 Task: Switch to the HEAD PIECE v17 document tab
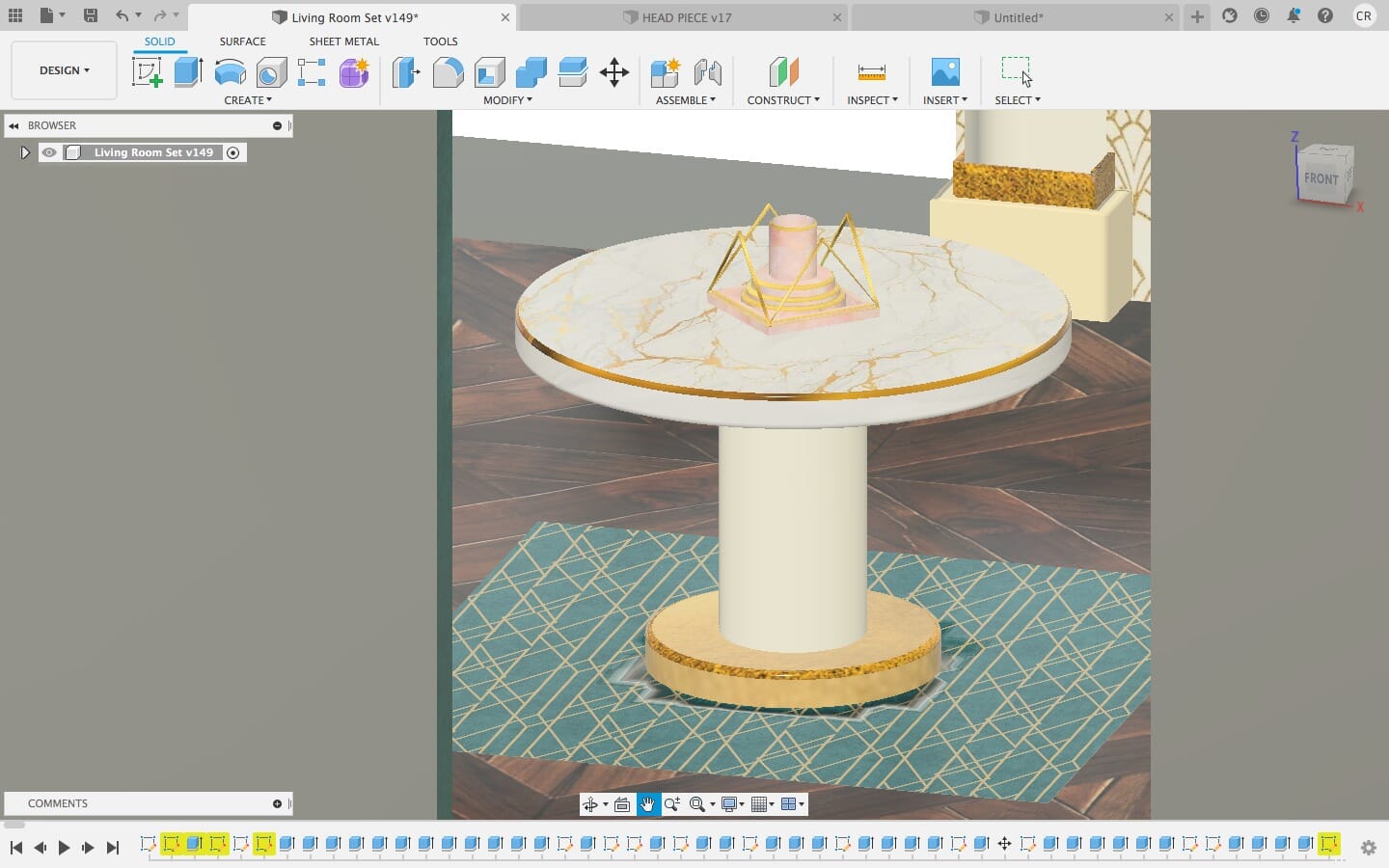coord(686,17)
